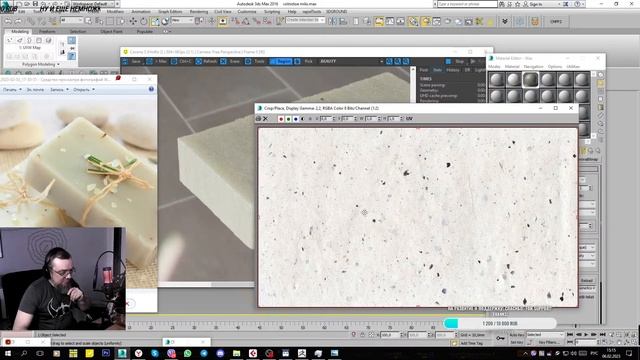640x360 pixels.
Task: Click the Align tool icon
Action: click(343, 21)
